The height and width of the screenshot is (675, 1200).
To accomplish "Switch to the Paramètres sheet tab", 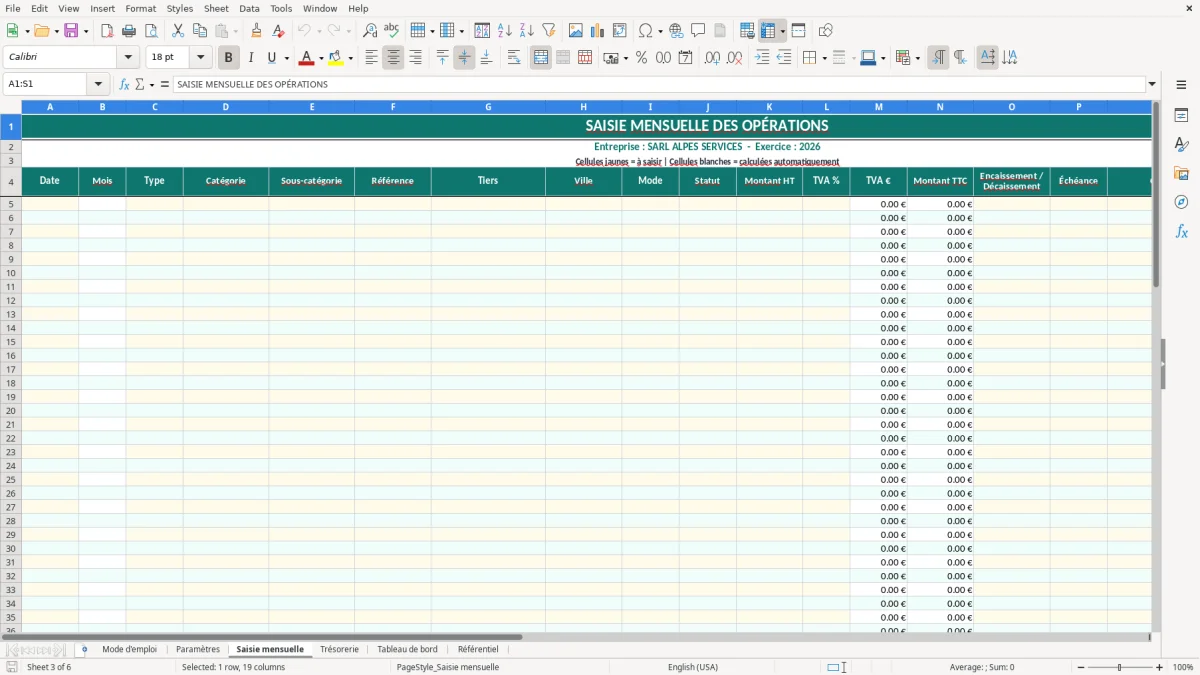I will (x=198, y=649).
